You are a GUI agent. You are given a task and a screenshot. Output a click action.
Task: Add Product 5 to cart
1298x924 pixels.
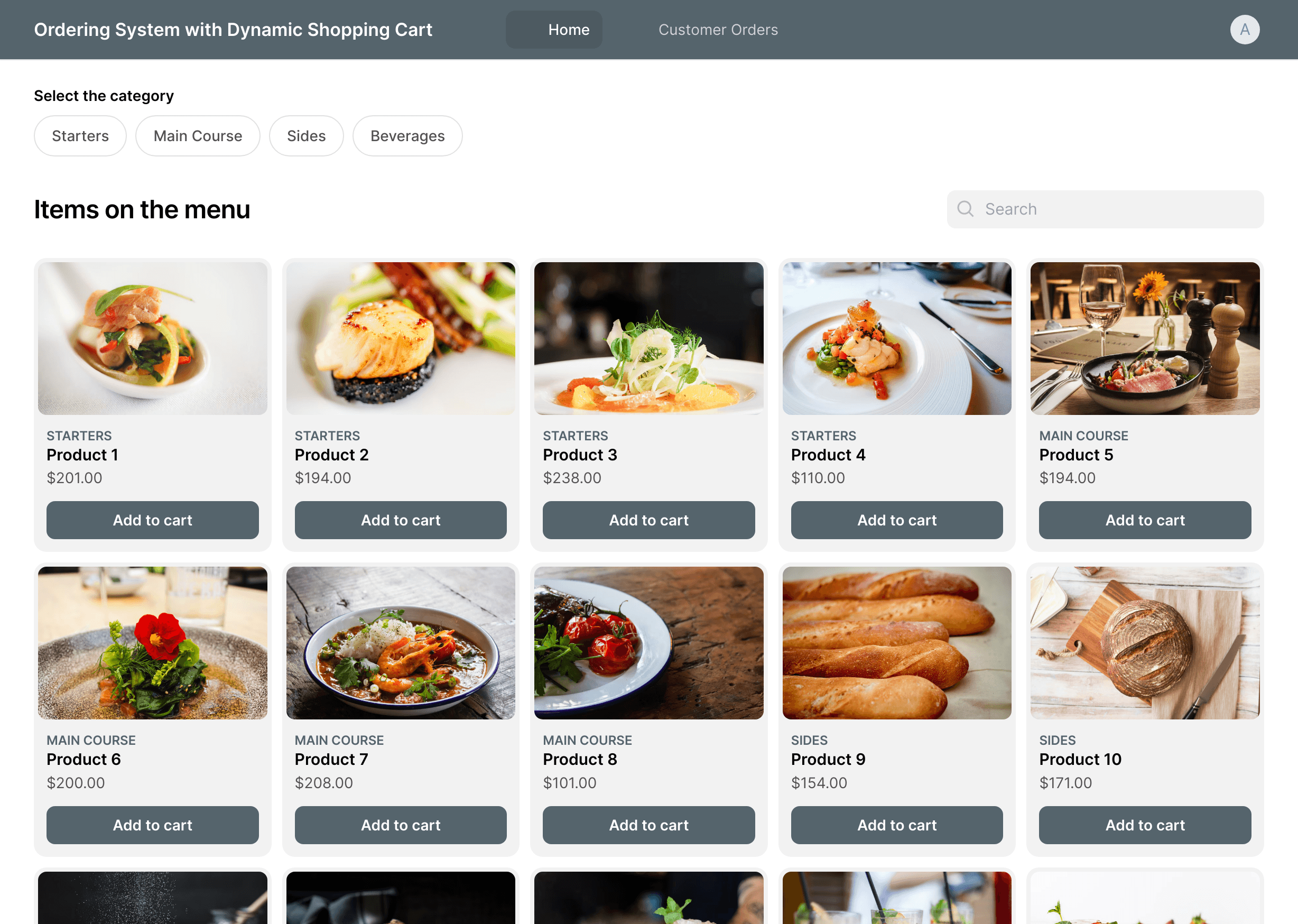click(x=1145, y=520)
